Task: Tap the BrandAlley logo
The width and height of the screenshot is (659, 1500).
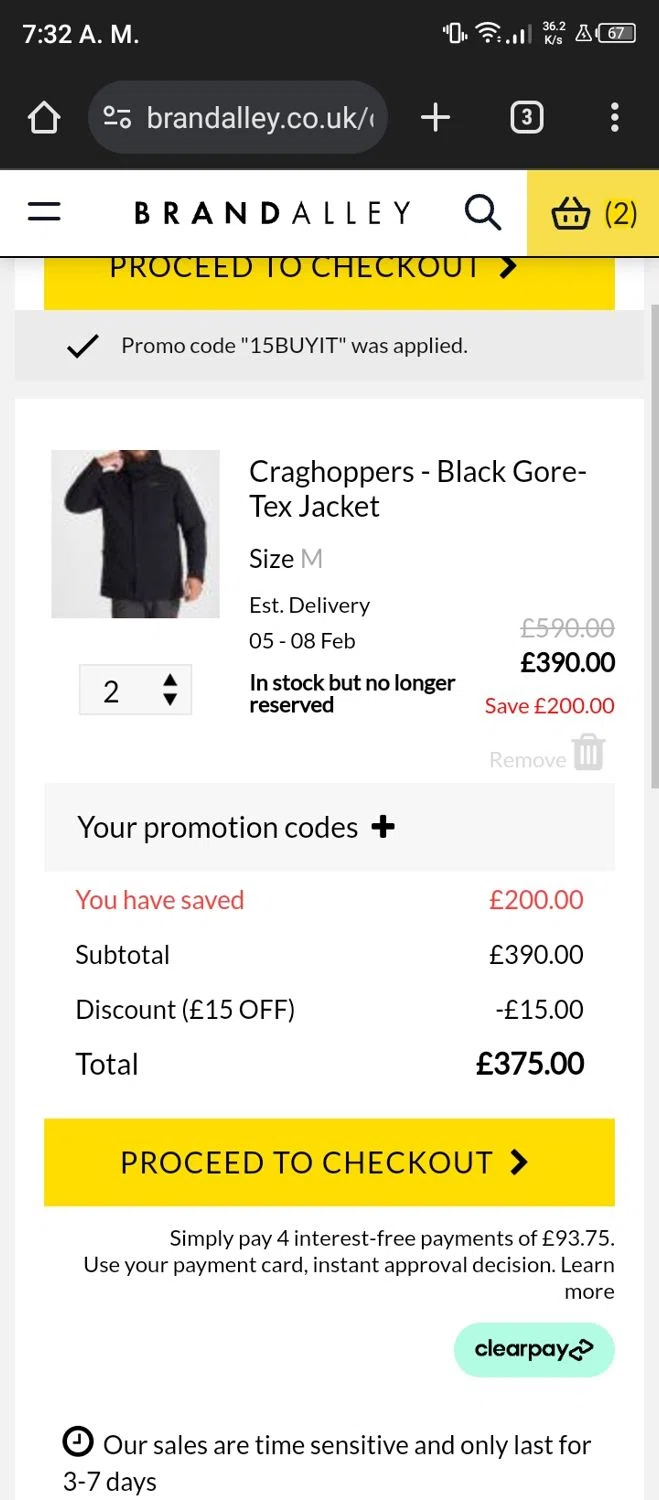Action: tap(272, 213)
